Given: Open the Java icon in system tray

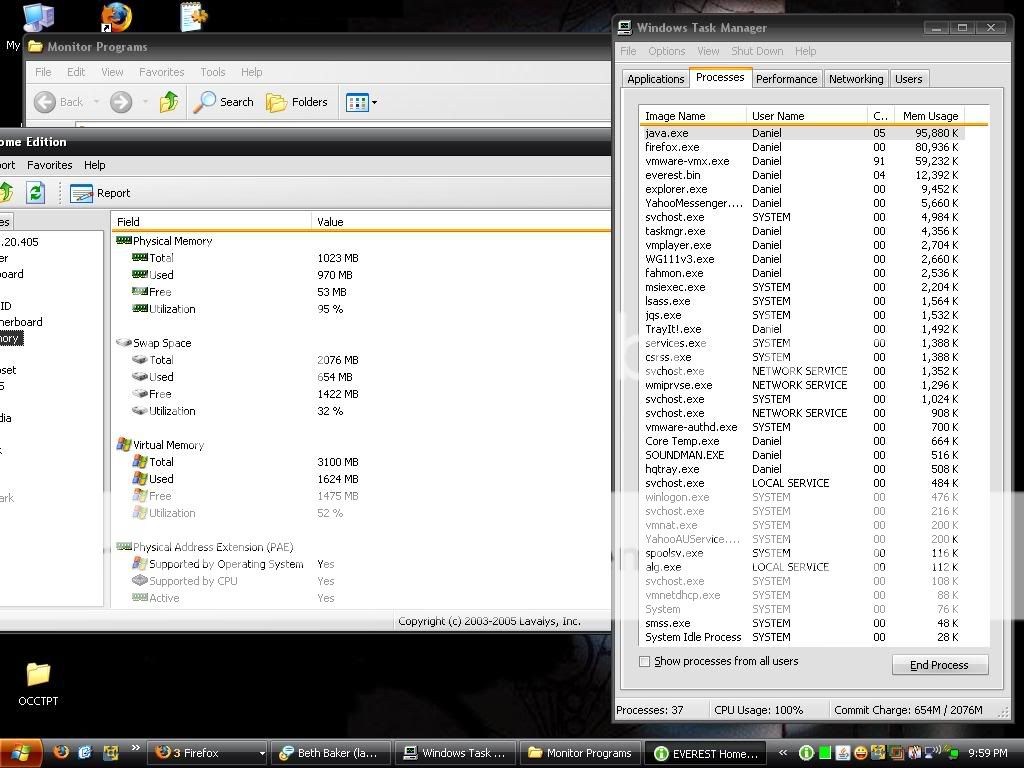Looking at the screenshot, I should coord(842,752).
